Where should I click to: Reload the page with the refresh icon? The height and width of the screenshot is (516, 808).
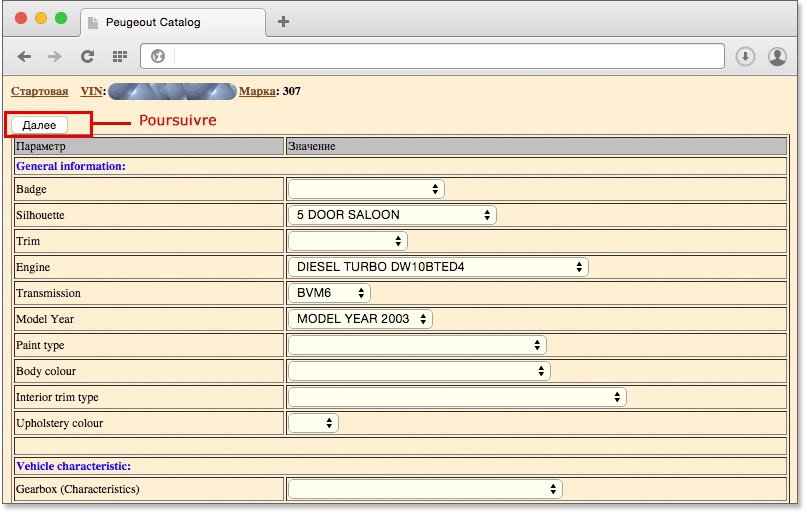[x=87, y=56]
